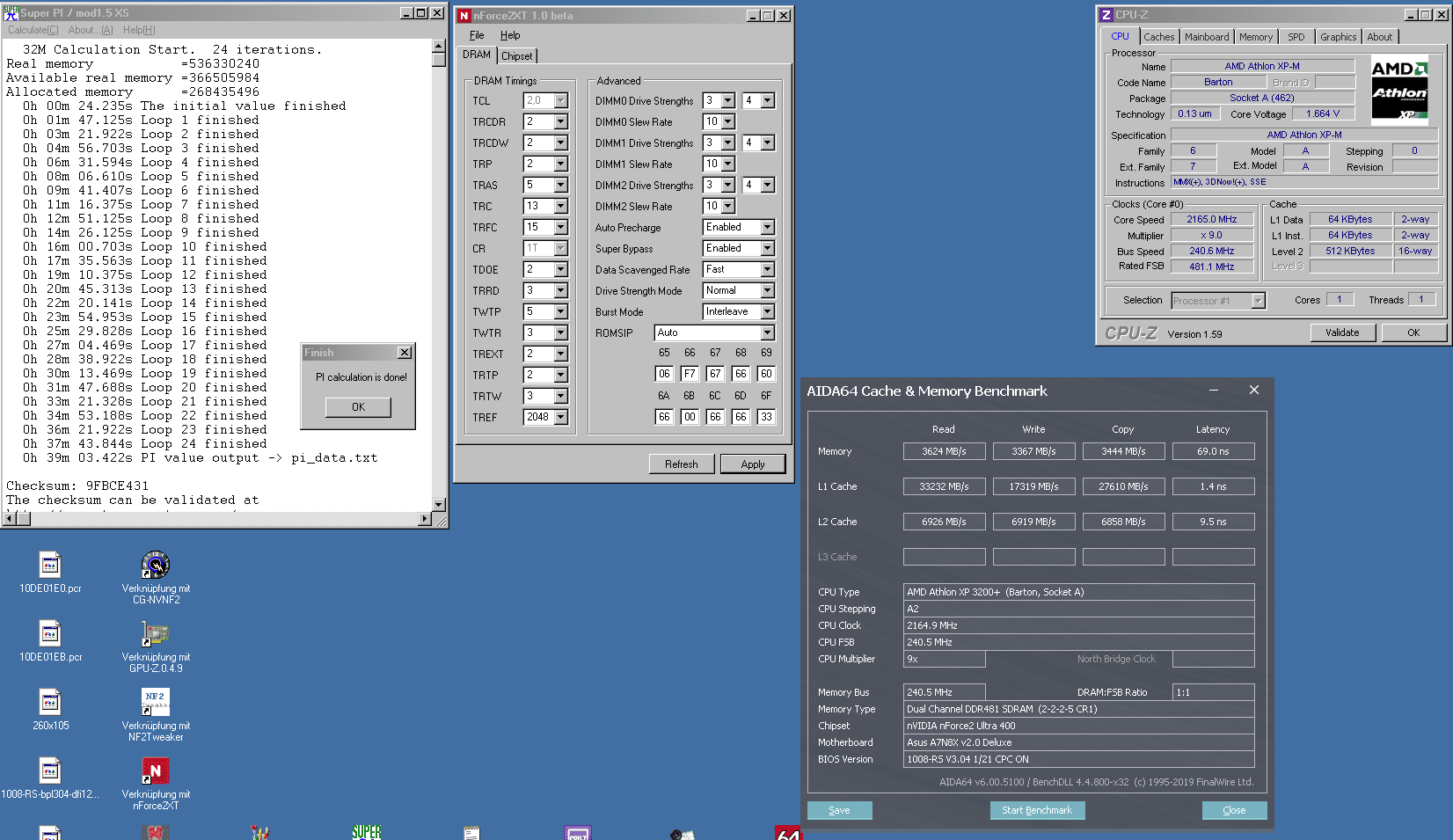1453x840 pixels.
Task: Click the Super PI horizontal scrollbar right arrow
Action: point(425,519)
